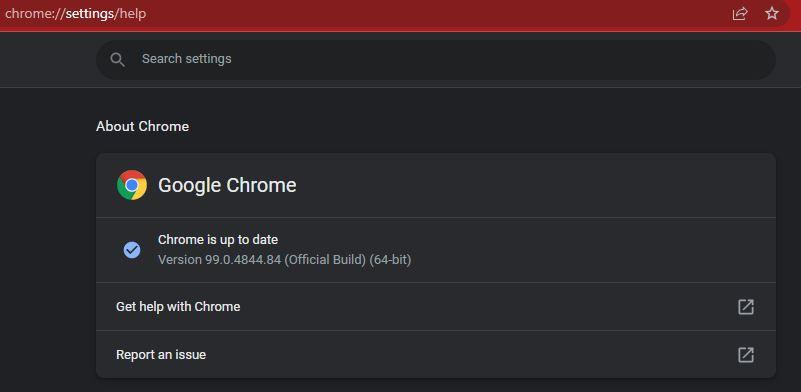
Task: Open external link icon for Report an issue
Action: coord(746,355)
